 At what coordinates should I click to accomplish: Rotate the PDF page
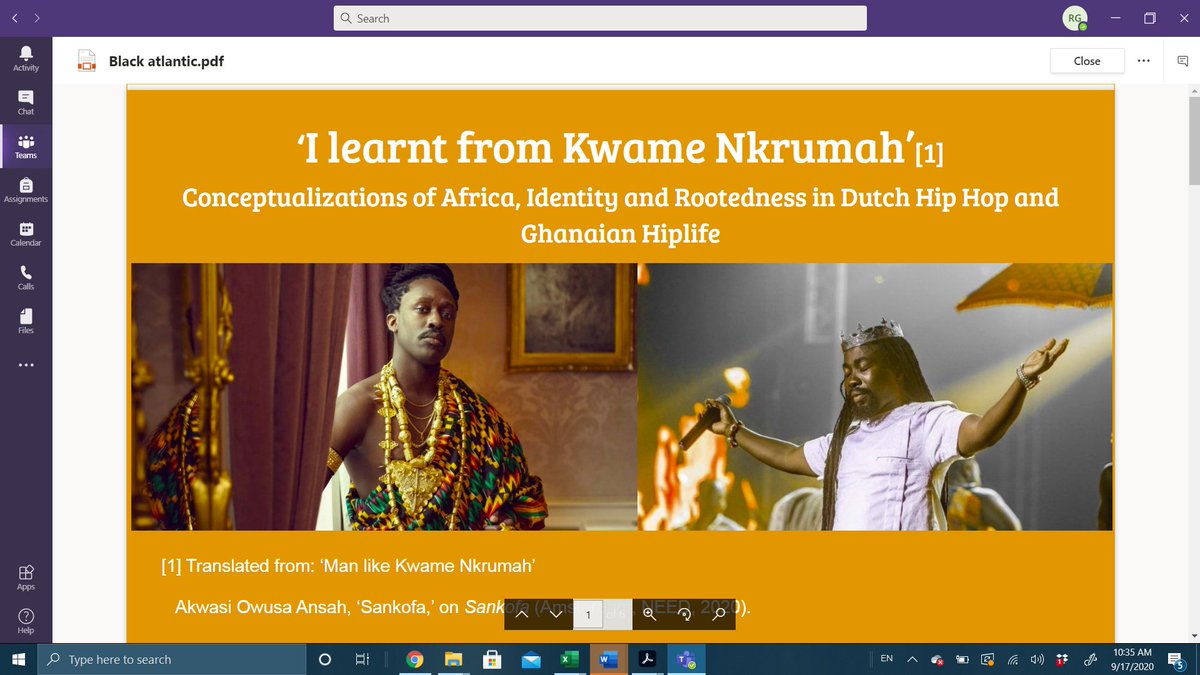(x=684, y=613)
